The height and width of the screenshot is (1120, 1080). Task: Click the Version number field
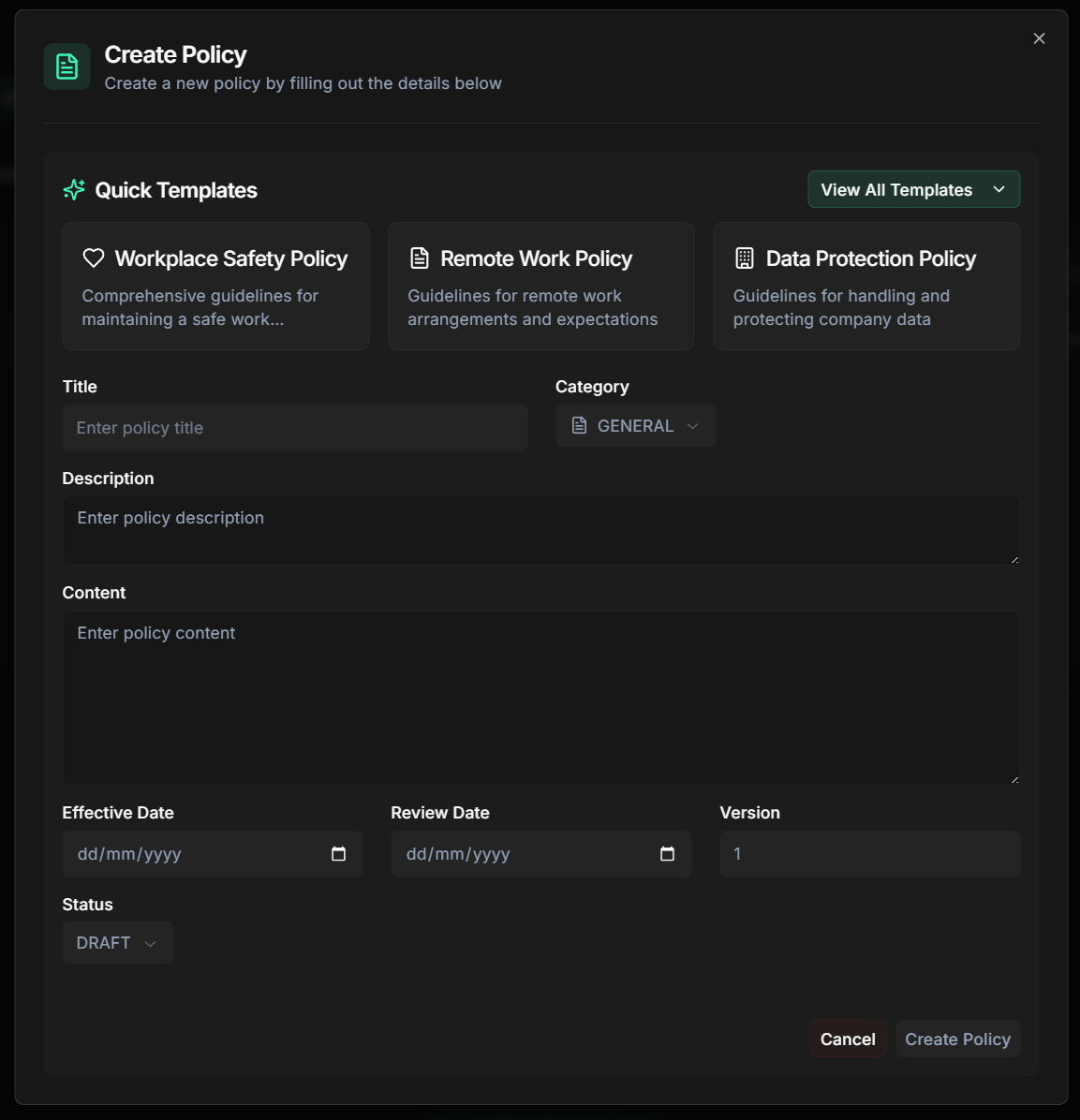tap(868, 853)
